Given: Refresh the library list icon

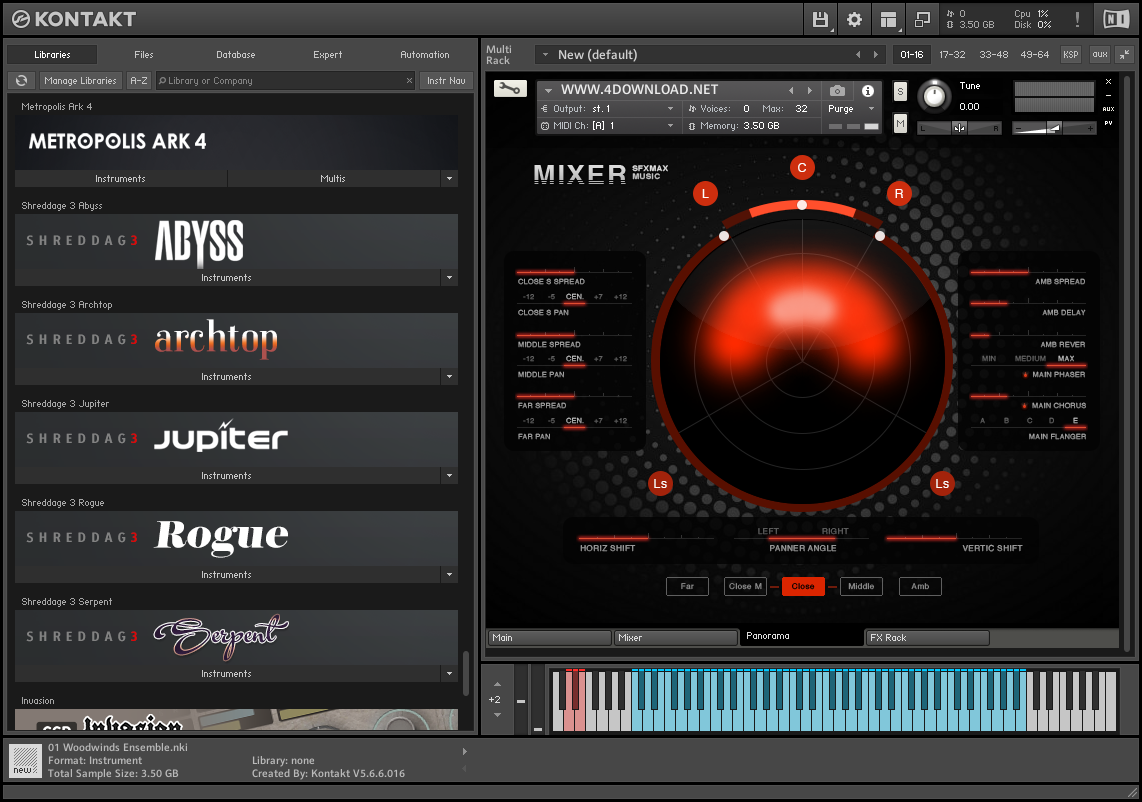Looking at the screenshot, I should point(22,81).
